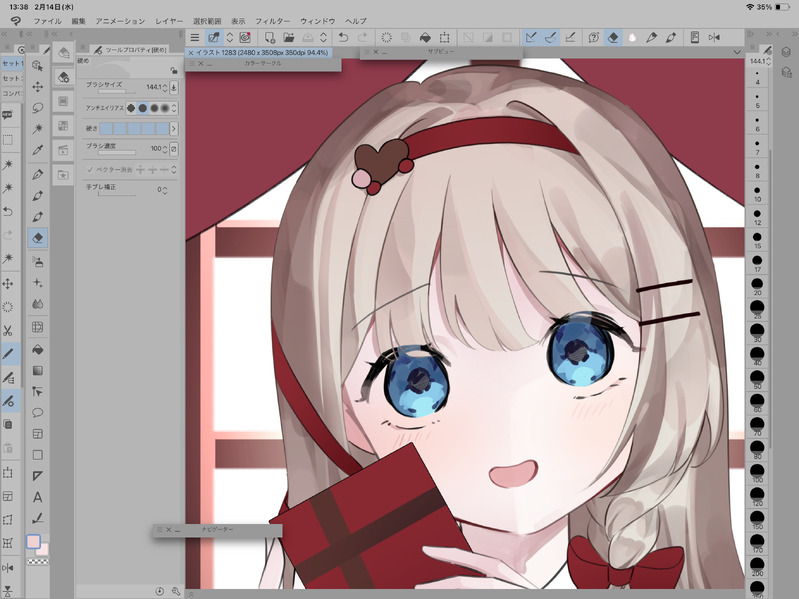The width and height of the screenshot is (799, 599).
Task: Open the フィルター menu
Action: pyautogui.click(x=272, y=21)
